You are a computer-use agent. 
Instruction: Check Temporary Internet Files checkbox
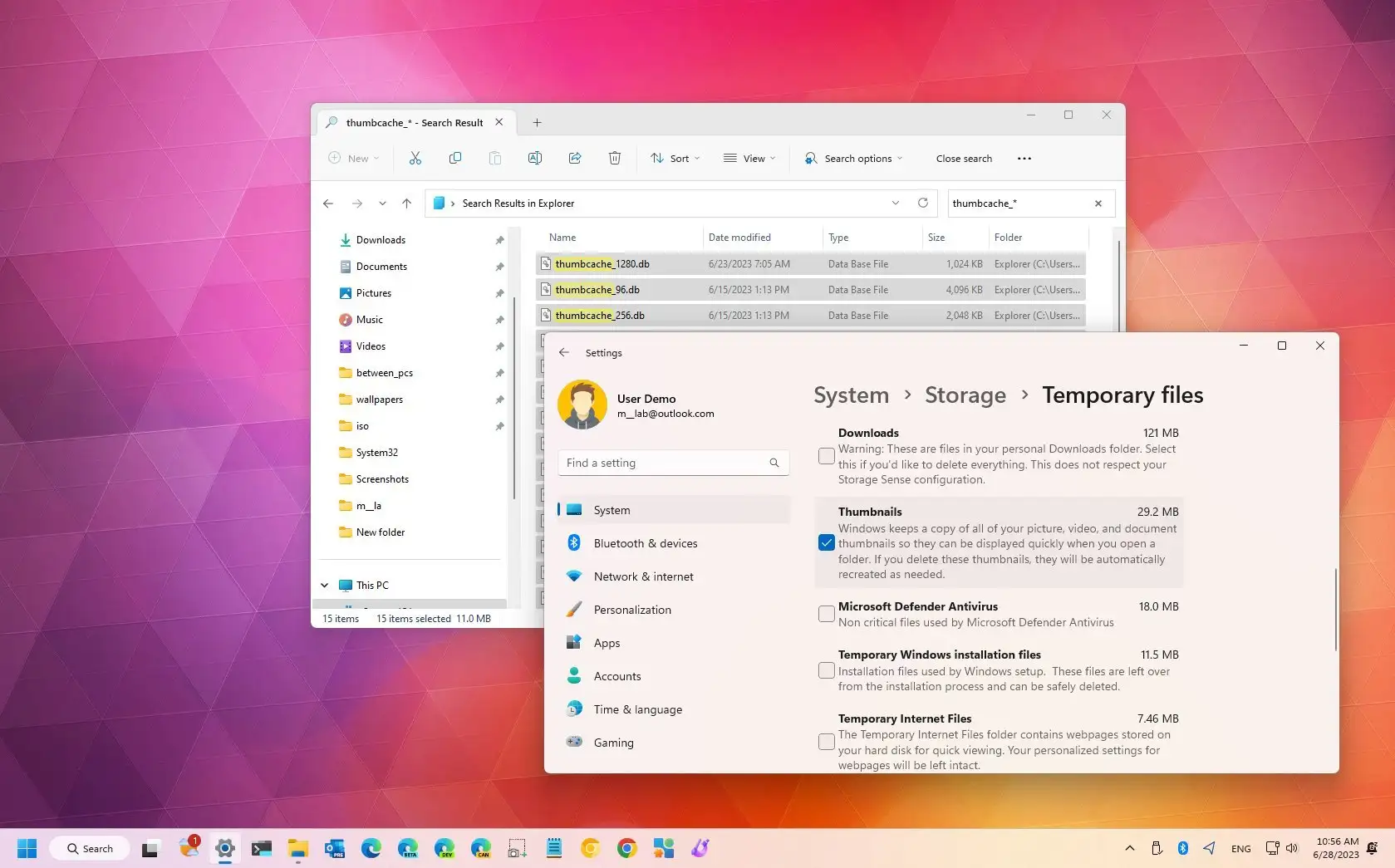tap(827, 742)
